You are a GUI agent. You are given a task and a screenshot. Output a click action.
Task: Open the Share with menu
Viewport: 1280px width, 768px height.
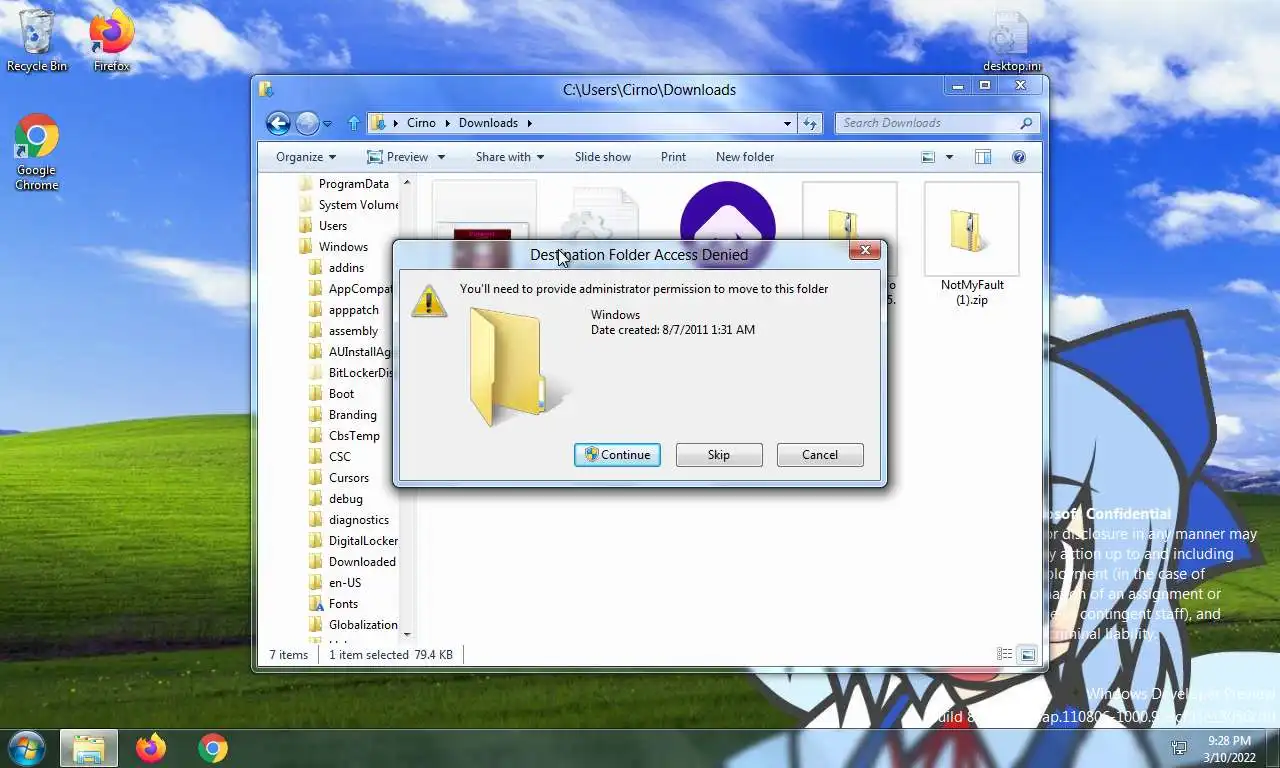tap(510, 157)
